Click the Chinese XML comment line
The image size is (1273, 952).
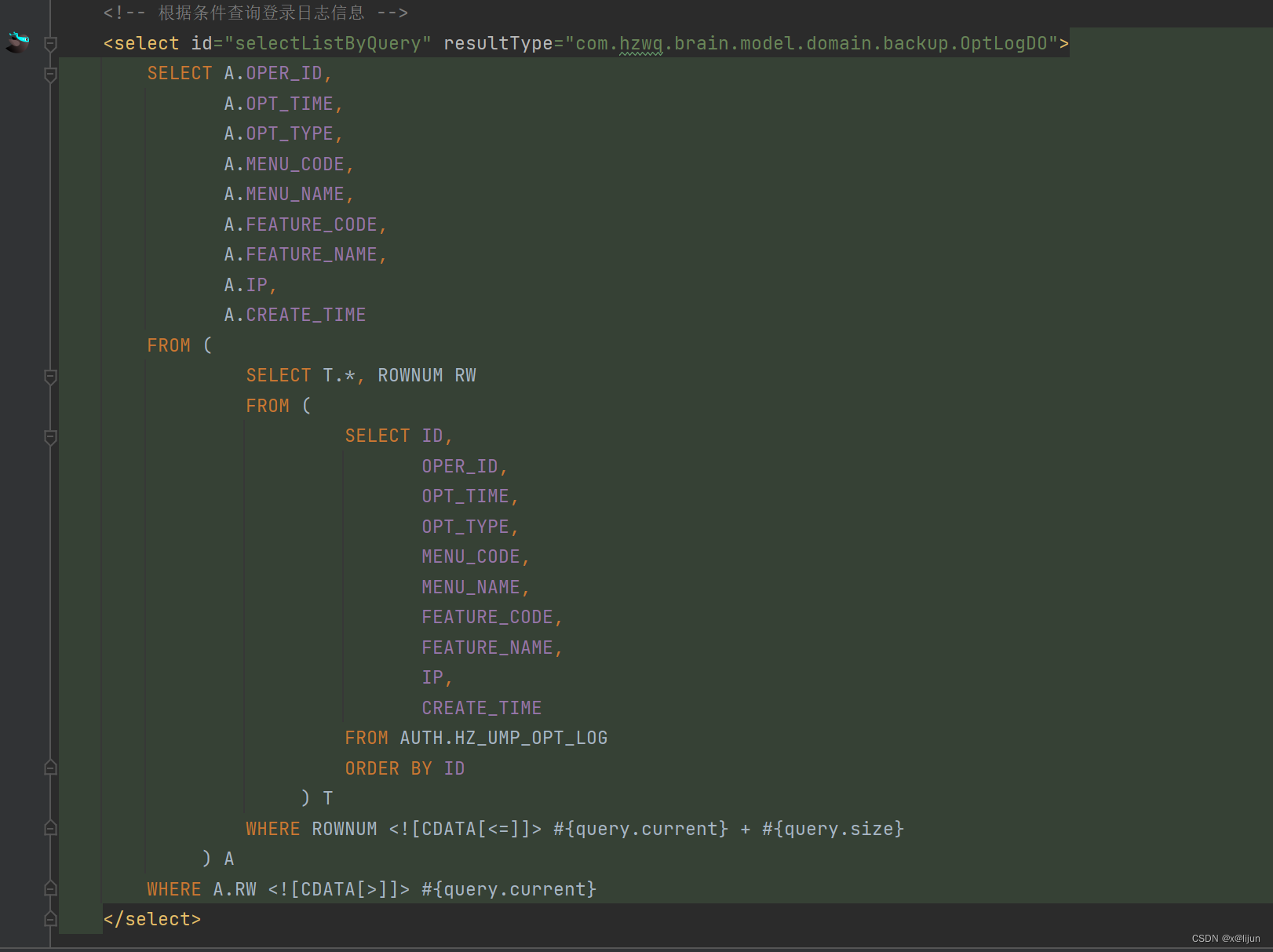point(256,13)
